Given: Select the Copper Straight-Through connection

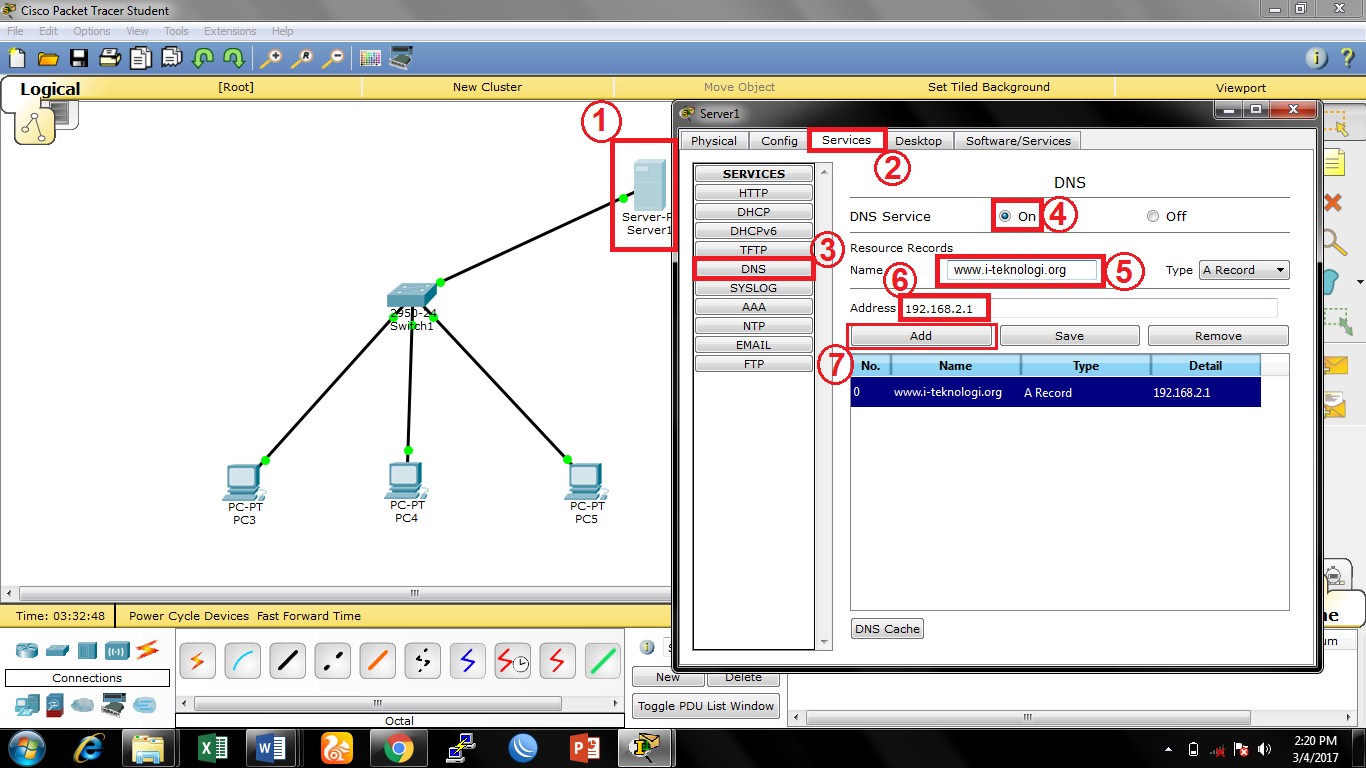Looking at the screenshot, I should (x=287, y=660).
